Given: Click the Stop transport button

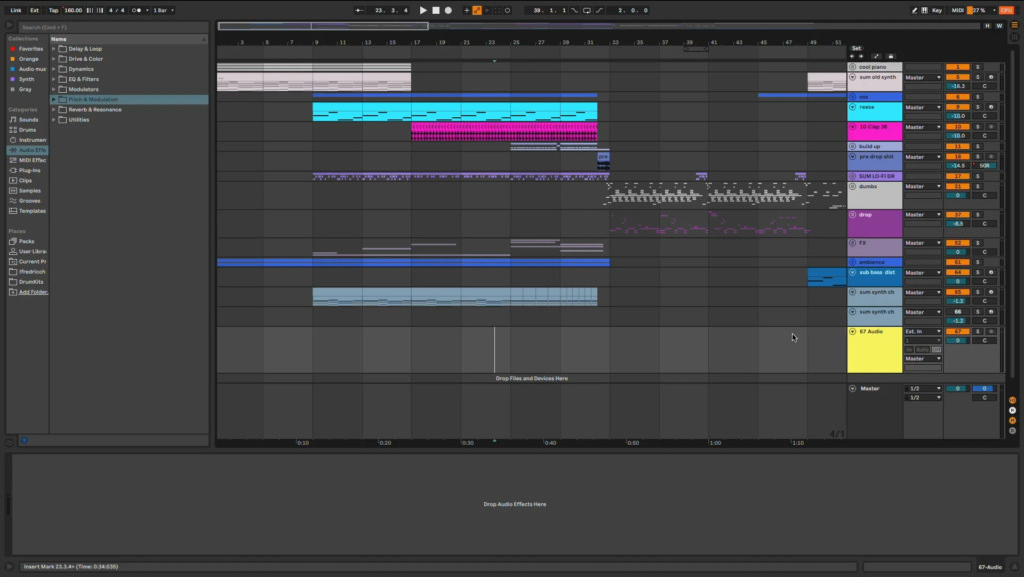Looking at the screenshot, I should click(436, 10).
